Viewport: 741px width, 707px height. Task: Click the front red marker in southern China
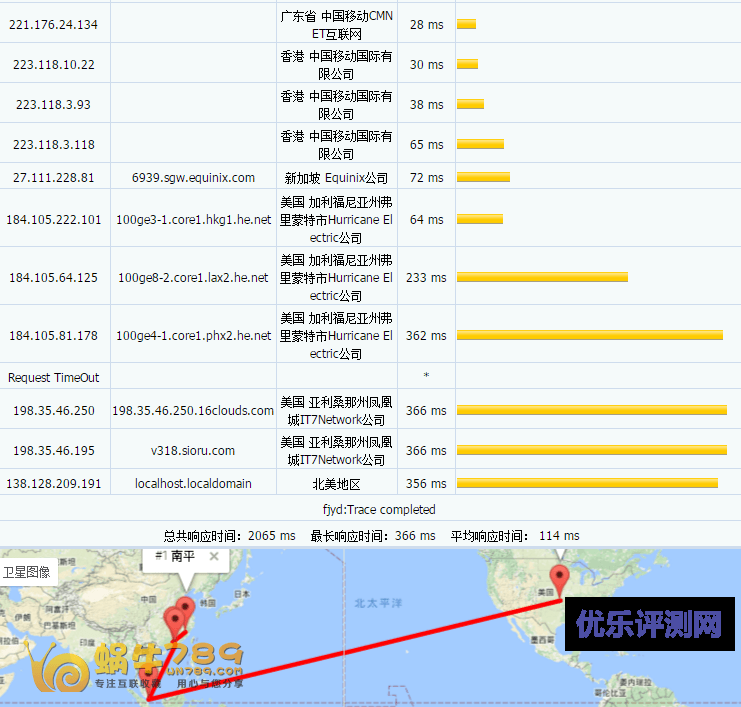pyautogui.click(x=174, y=624)
